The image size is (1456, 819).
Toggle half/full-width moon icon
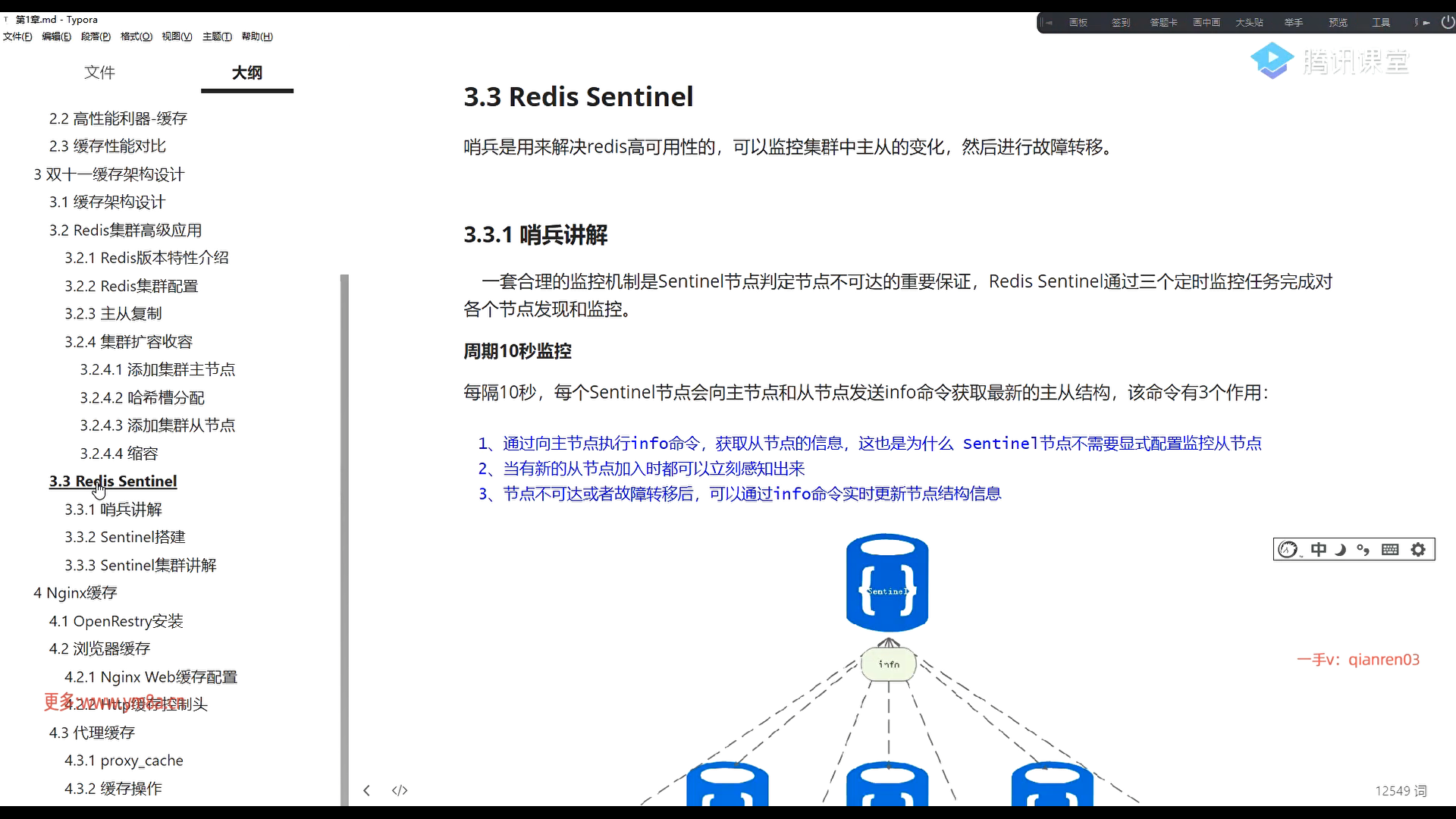point(1340,550)
